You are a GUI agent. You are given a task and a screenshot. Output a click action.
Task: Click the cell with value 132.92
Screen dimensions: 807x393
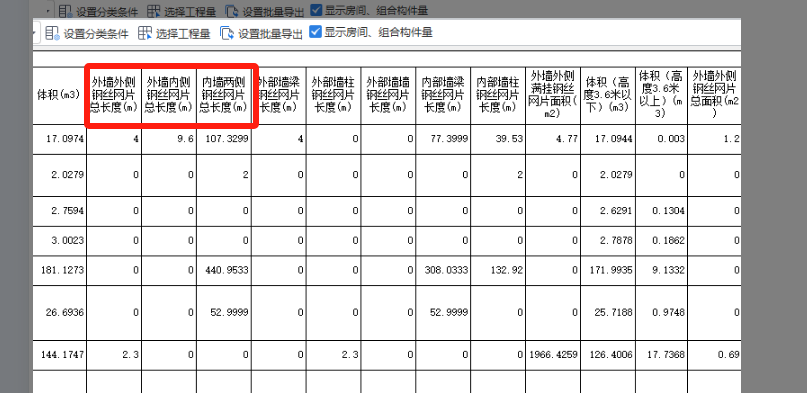pyautogui.click(x=498, y=270)
